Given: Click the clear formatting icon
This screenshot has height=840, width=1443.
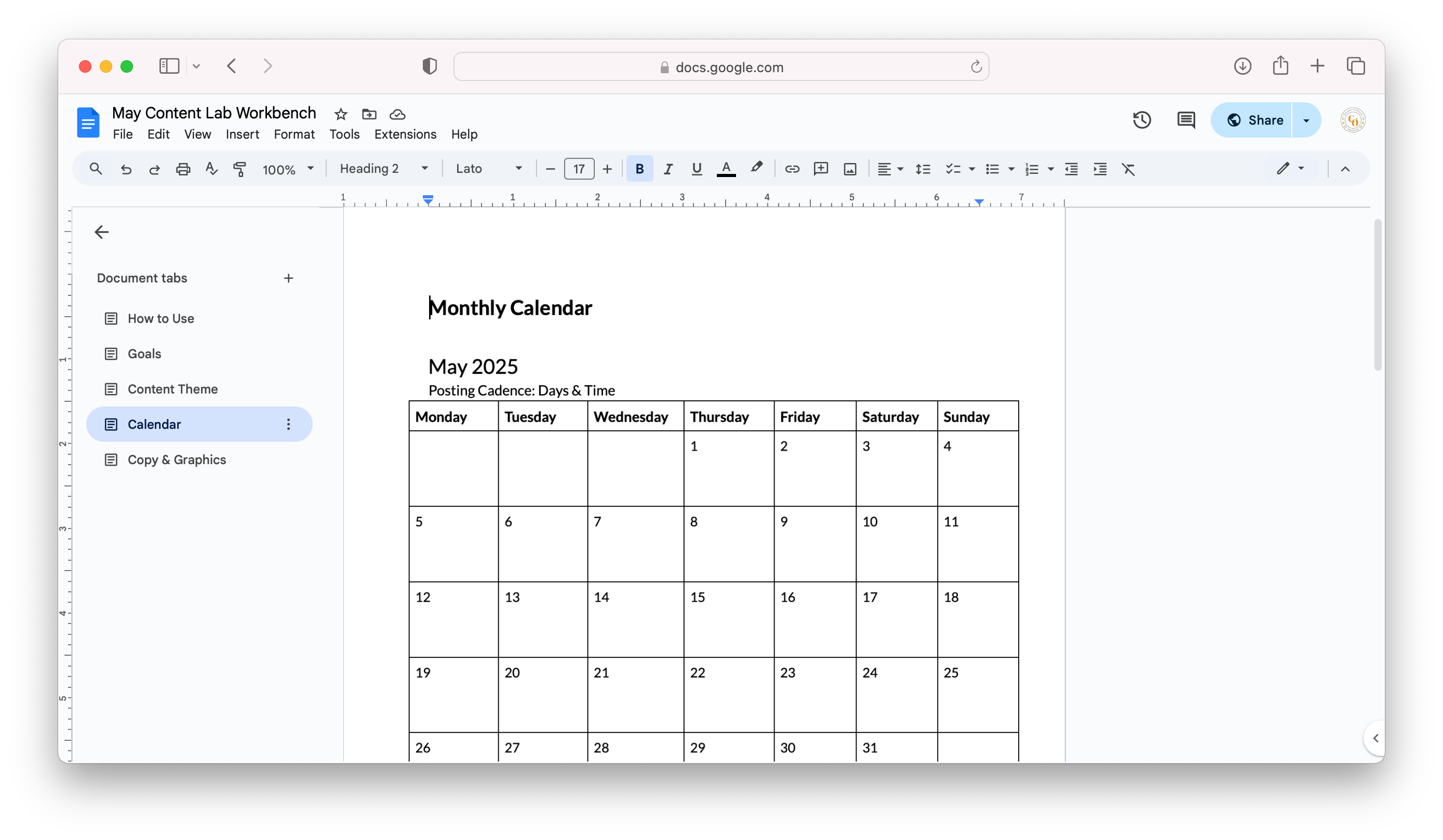Looking at the screenshot, I should pos(1128,169).
